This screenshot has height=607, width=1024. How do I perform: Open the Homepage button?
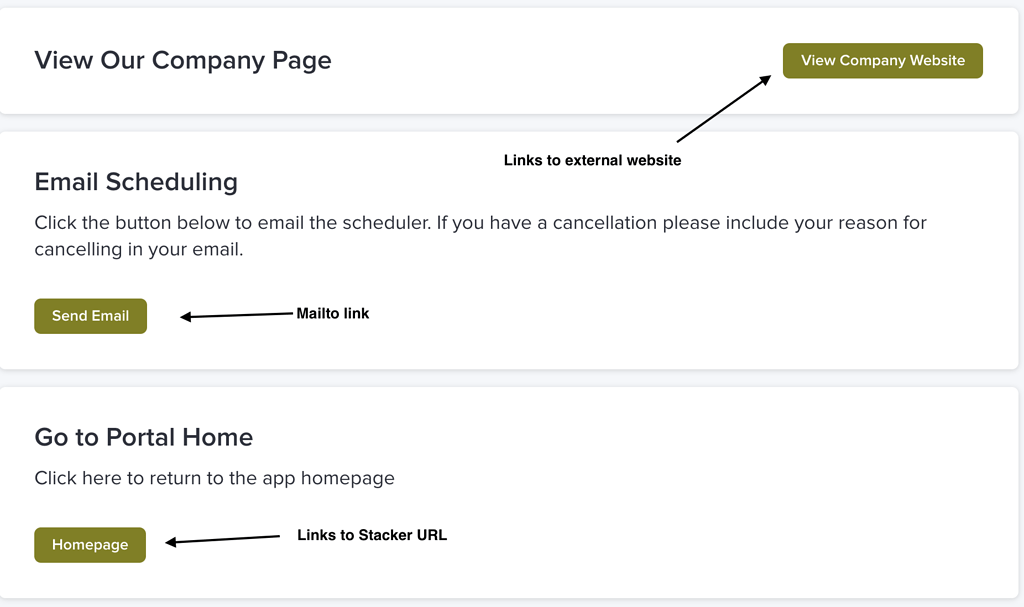tap(90, 545)
